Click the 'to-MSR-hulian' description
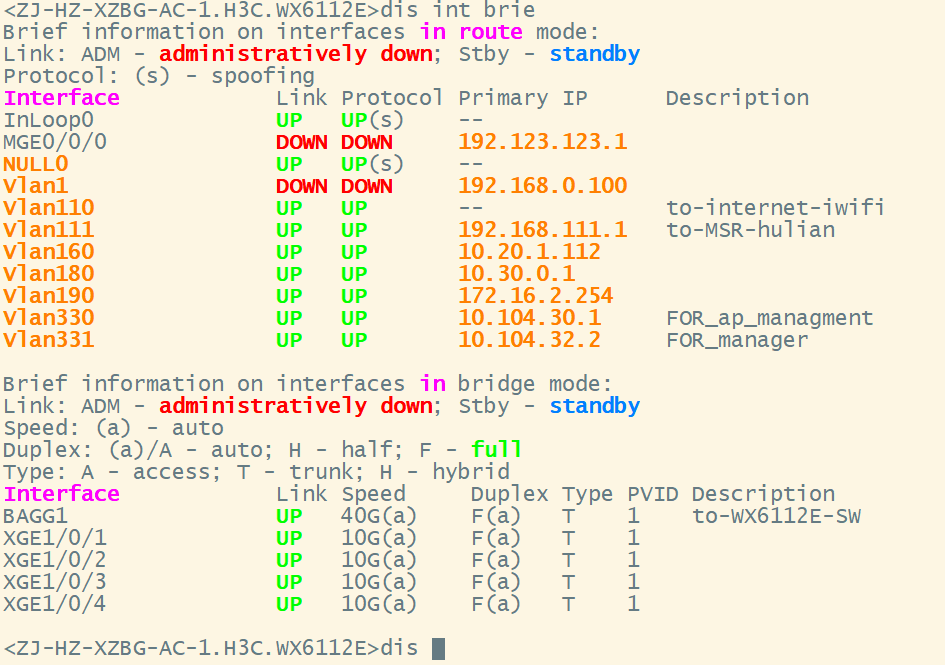Image resolution: width=945 pixels, height=665 pixels. point(750,230)
